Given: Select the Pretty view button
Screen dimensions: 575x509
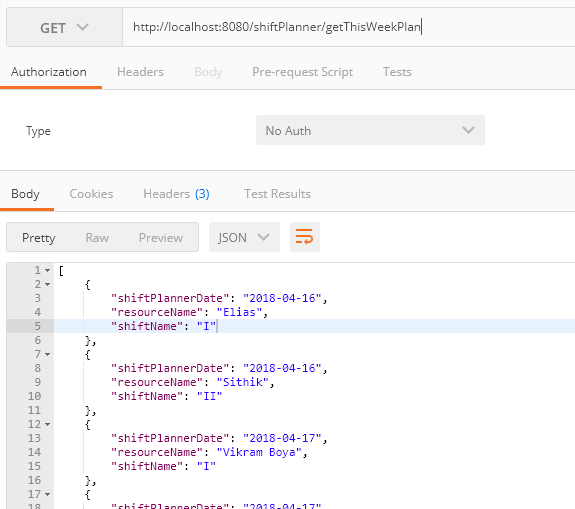Looking at the screenshot, I should click(39, 238).
